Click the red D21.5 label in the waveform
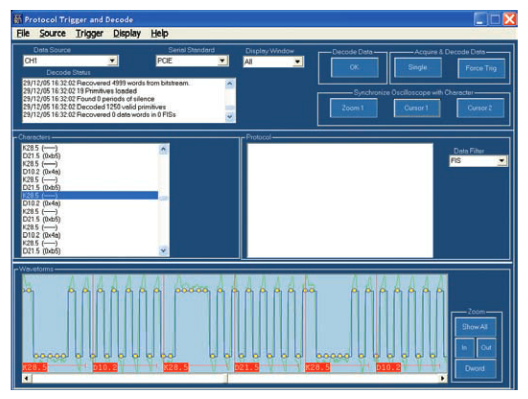 coord(247,367)
